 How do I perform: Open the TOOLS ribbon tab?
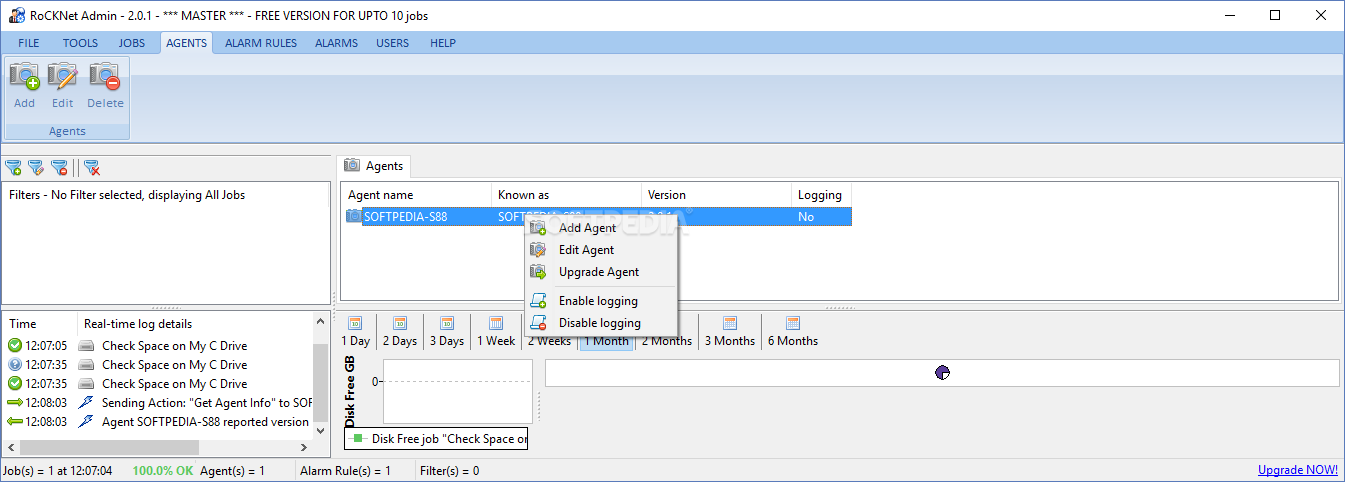(x=80, y=43)
